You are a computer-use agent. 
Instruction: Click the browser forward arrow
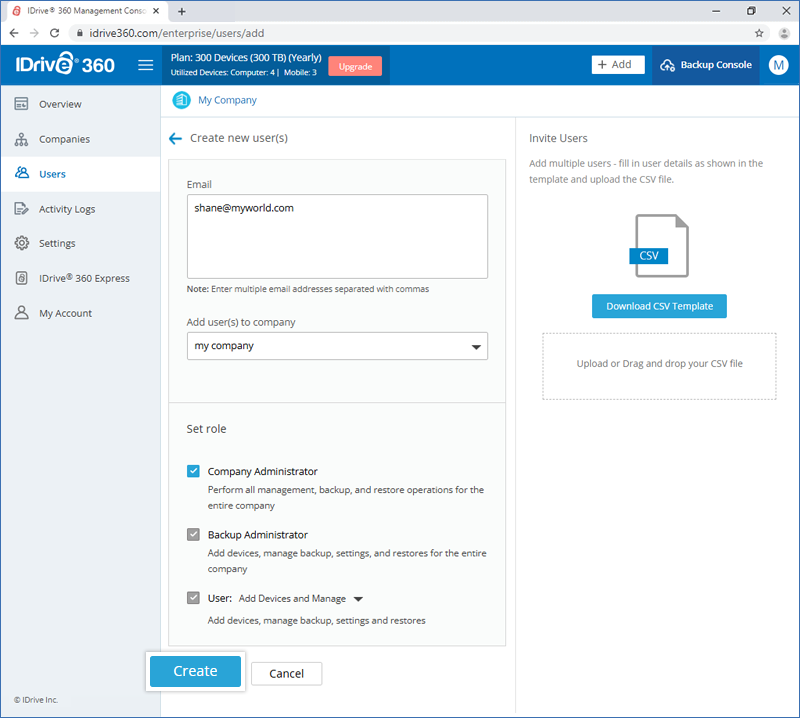34,33
